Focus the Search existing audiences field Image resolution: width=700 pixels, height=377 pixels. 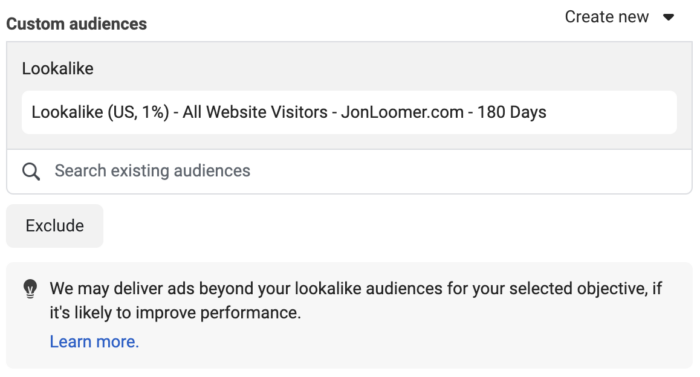pos(350,172)
